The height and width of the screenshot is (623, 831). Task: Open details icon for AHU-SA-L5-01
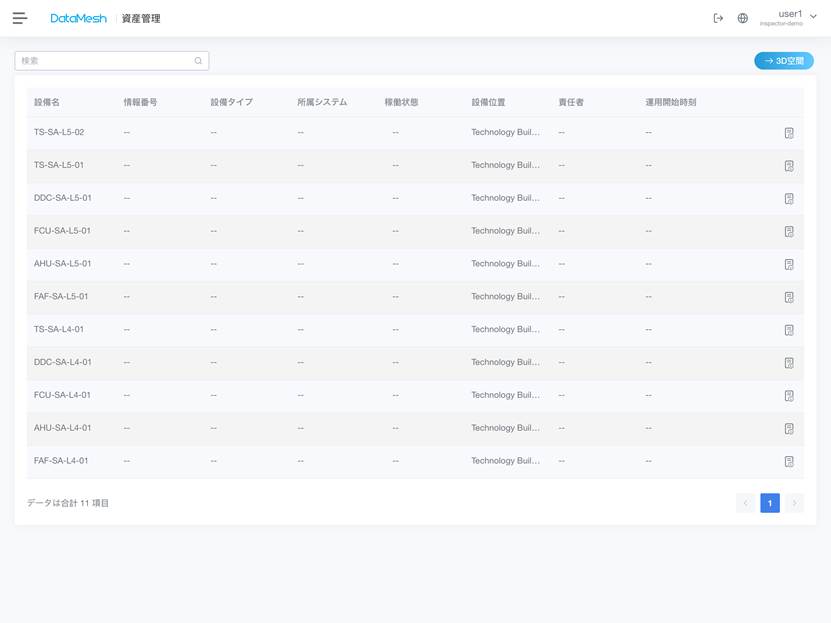pyautogui.click(x=789, y=264)
